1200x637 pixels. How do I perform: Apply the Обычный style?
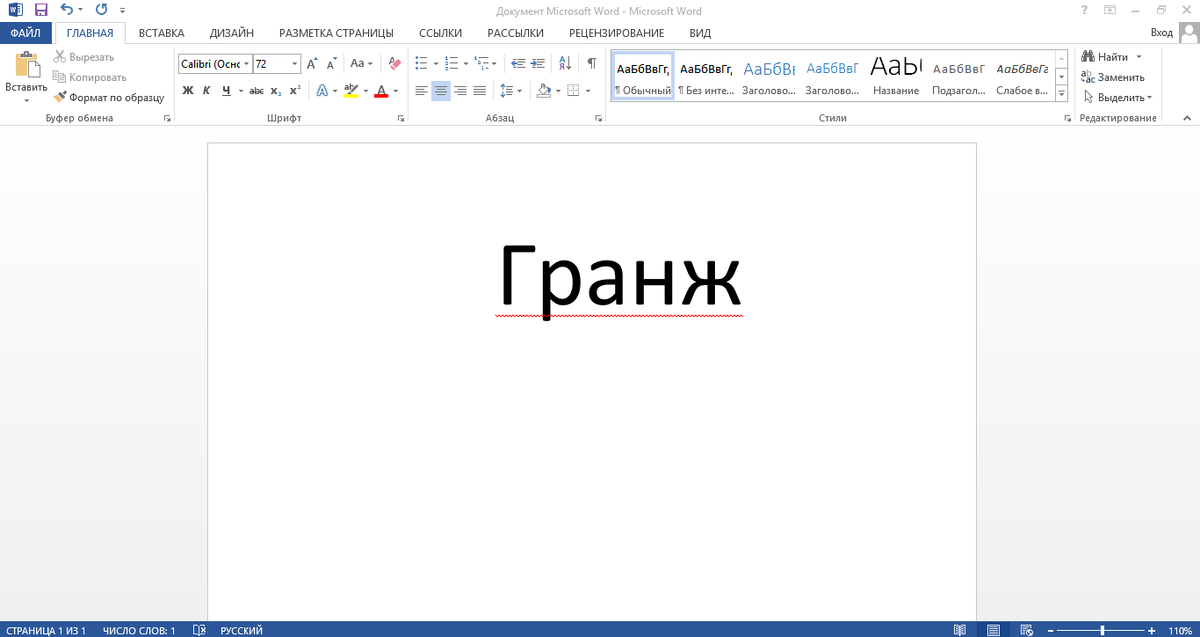tap(643, 77)
